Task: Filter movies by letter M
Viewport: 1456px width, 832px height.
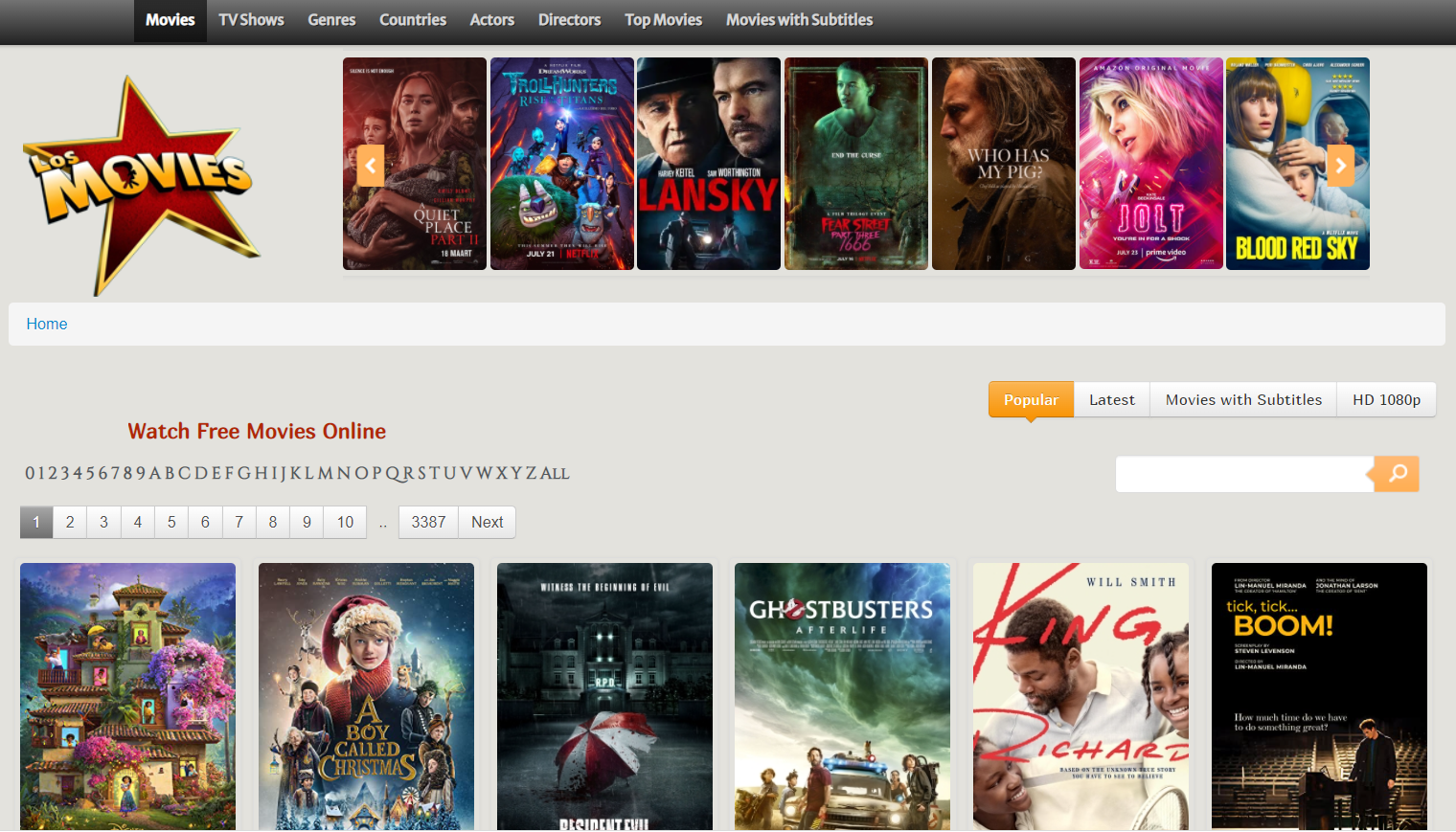Action: (x=326, y=473)
